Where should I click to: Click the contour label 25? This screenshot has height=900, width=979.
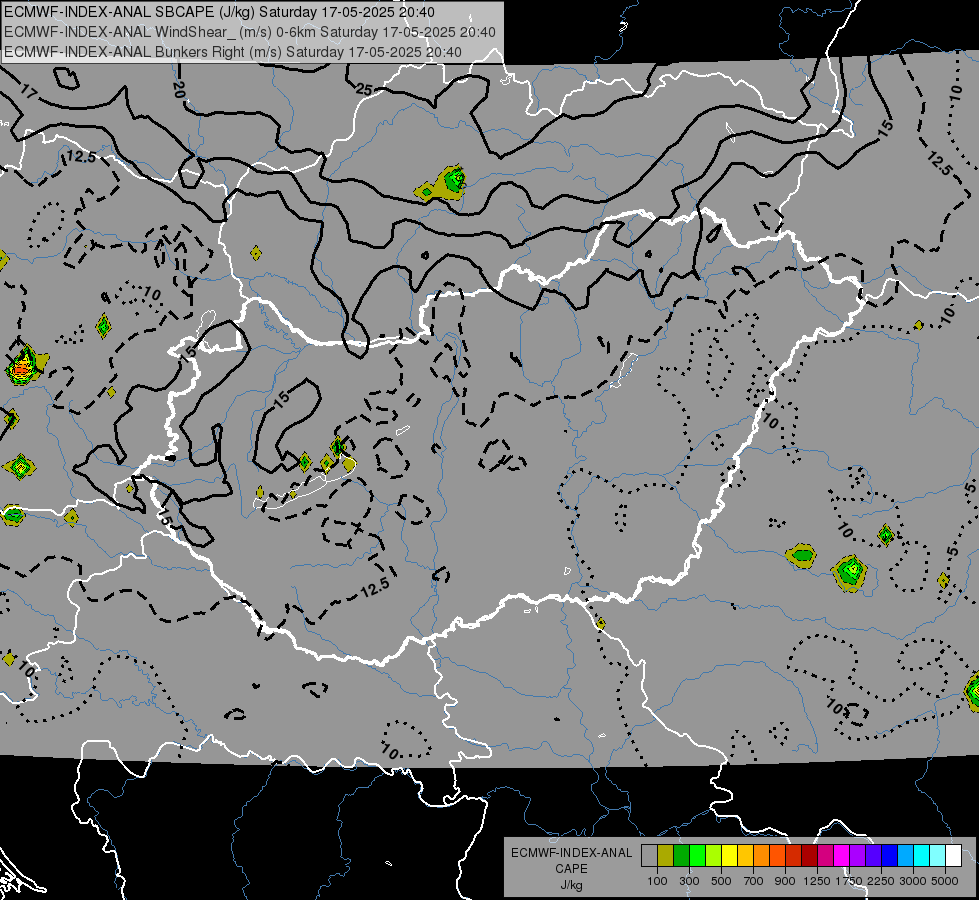(x=364, y=90)
